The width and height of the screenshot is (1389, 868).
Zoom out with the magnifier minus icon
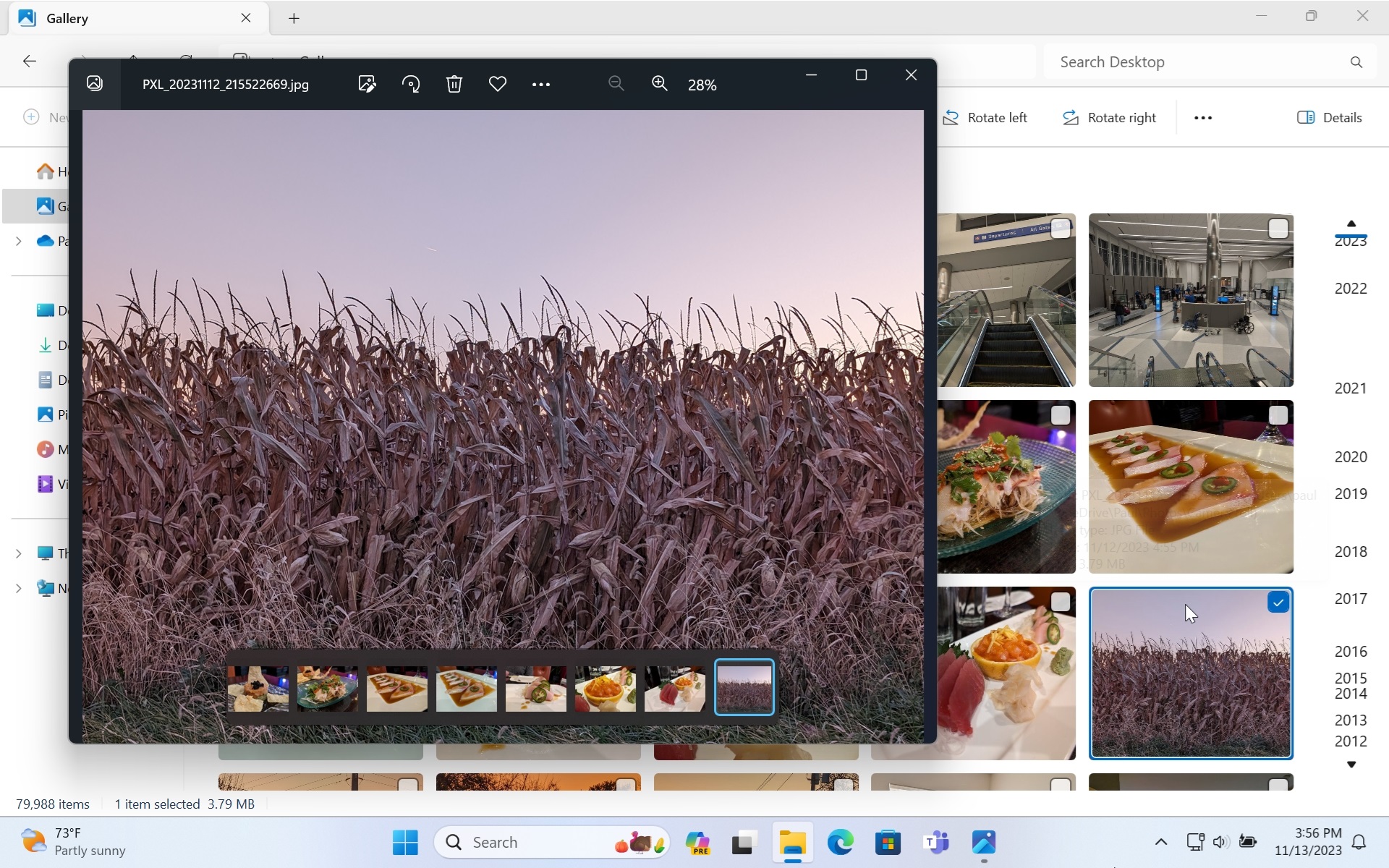point(616,84)
